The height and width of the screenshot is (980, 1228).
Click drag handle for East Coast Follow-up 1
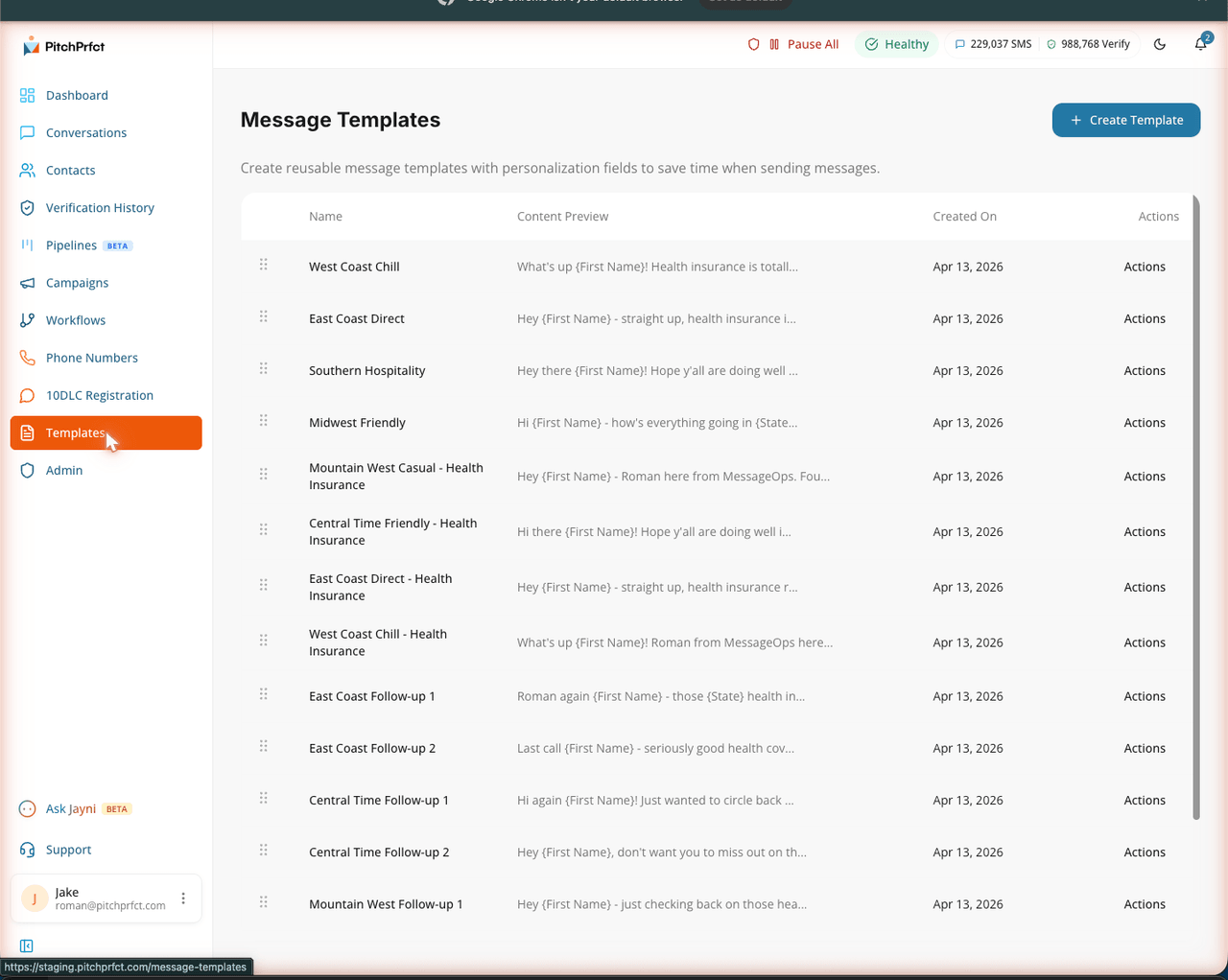(263, 694)
